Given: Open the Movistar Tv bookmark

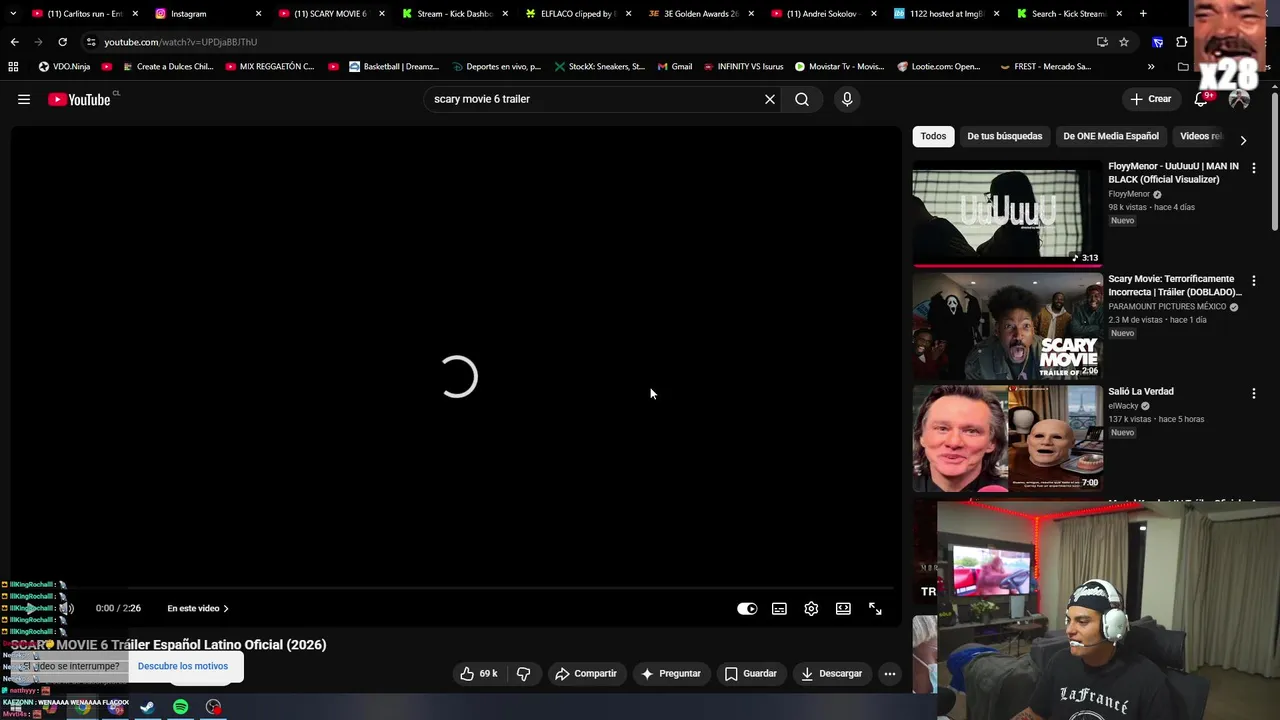Looking at the screenshot, I should click(839, 67).
